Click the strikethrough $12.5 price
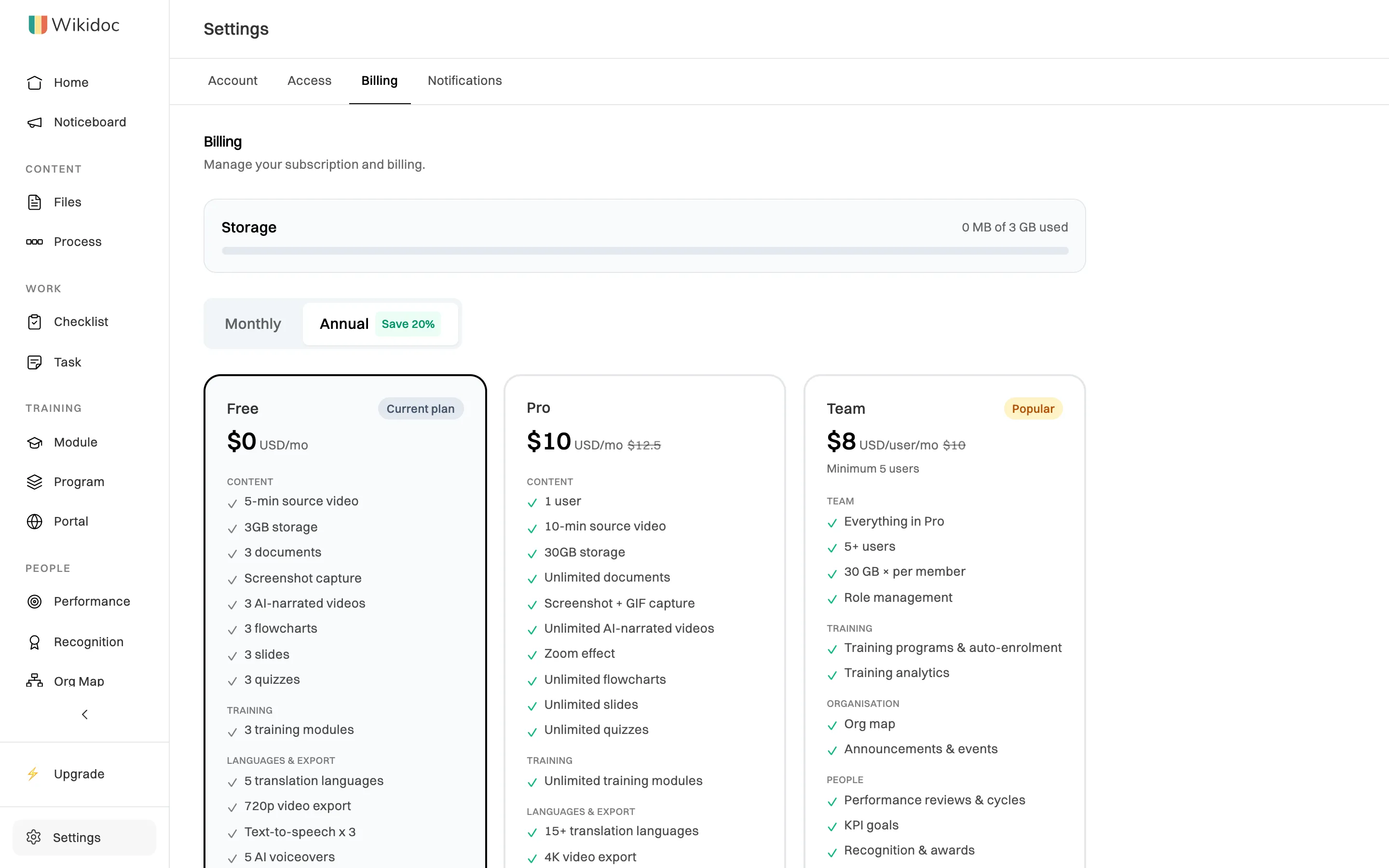The height and width of the screenshot is (868, 1389). 644,445
